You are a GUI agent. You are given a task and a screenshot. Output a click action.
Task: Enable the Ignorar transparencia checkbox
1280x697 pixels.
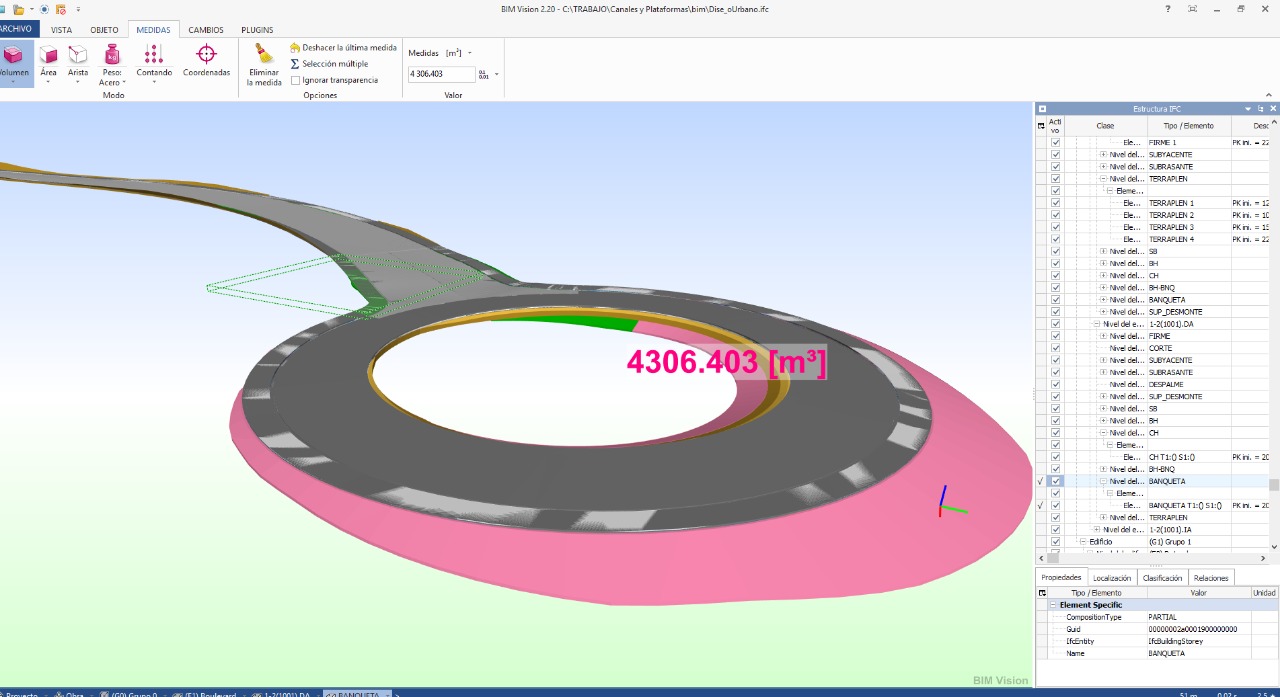296,80
